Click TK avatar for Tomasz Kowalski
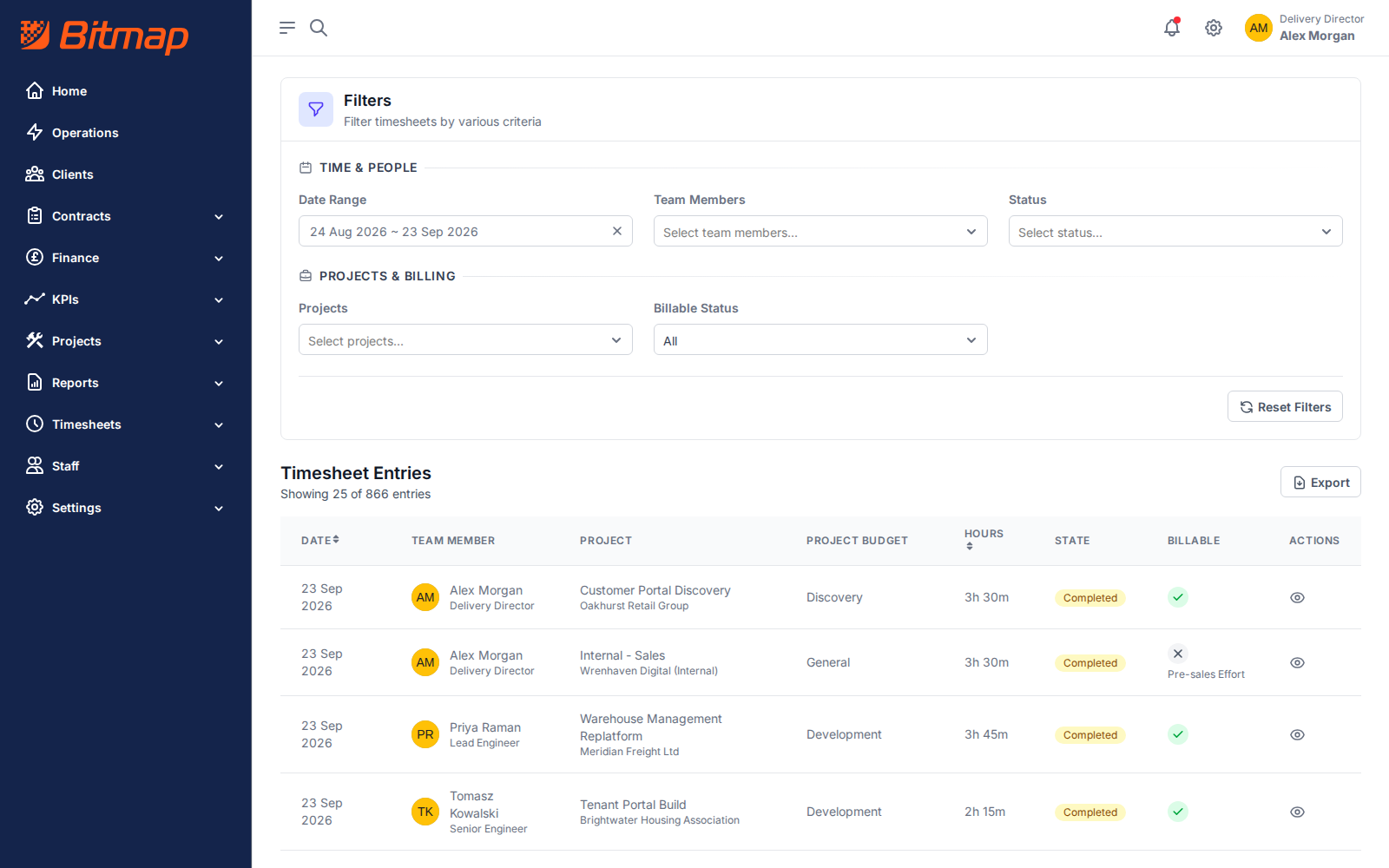This screenshot has height=868, width=1389. point(425,812)
